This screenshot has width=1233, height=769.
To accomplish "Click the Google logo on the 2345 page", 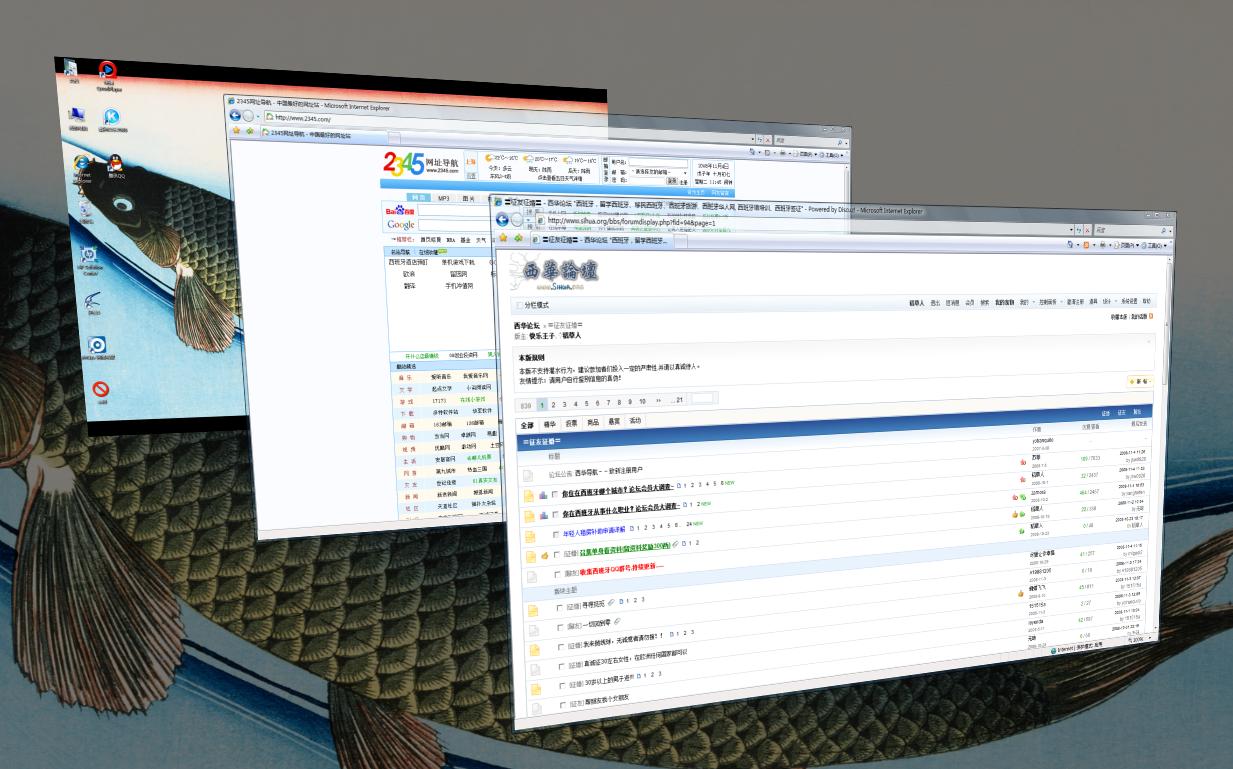I will (x=400, y=225).
